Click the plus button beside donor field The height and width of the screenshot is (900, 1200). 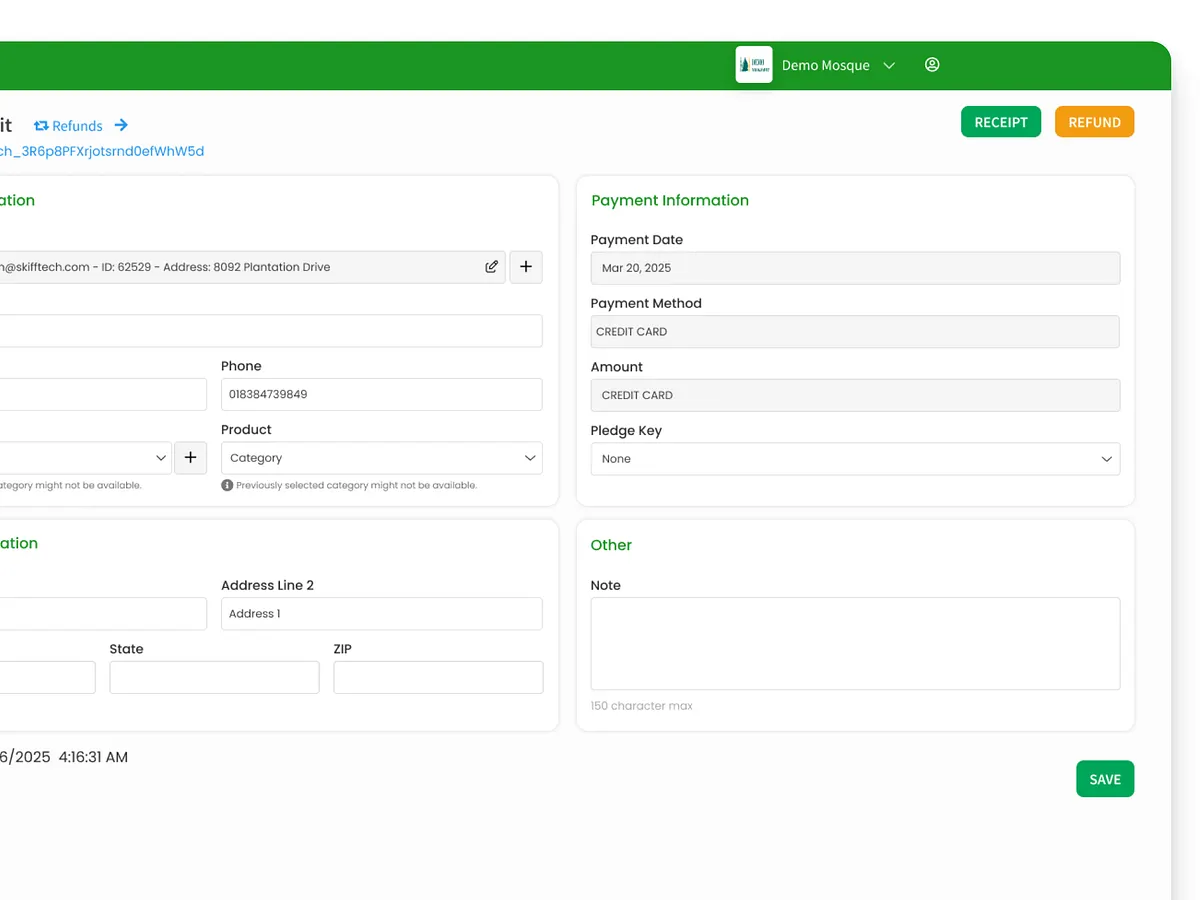click(526, 267)
